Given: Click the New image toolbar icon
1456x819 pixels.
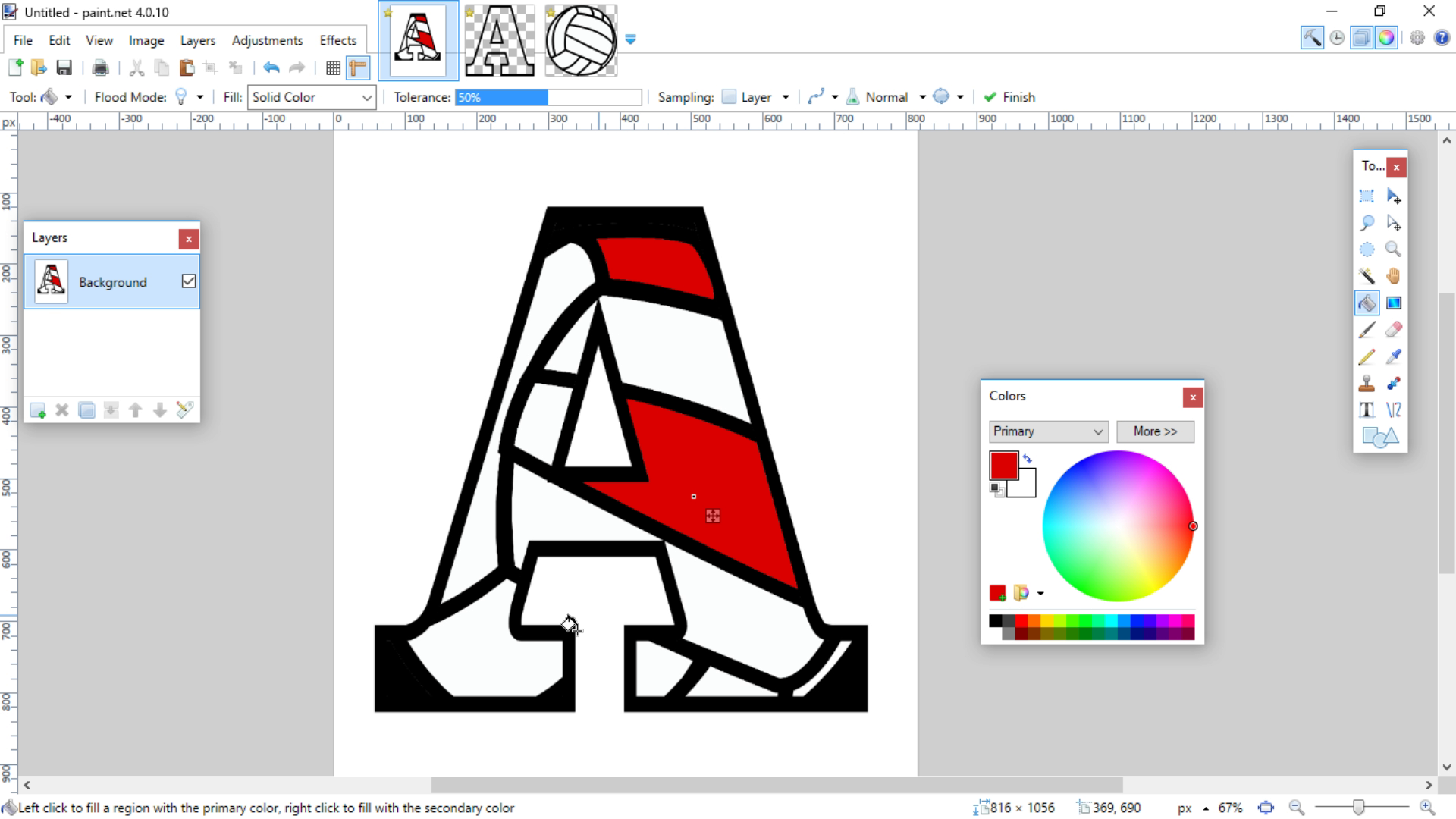Looking at the screenshot, I should 15,67.
